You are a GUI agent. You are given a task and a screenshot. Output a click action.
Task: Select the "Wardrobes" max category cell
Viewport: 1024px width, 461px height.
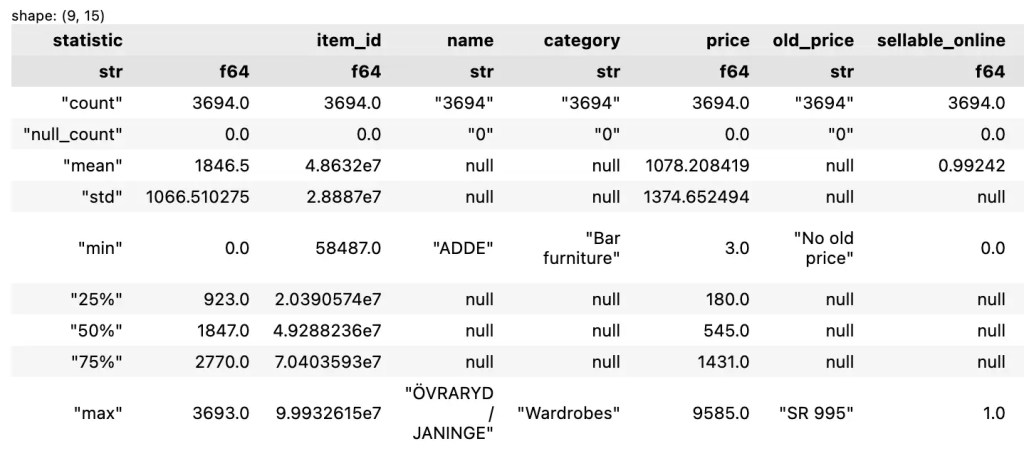[x=569, y=412]
